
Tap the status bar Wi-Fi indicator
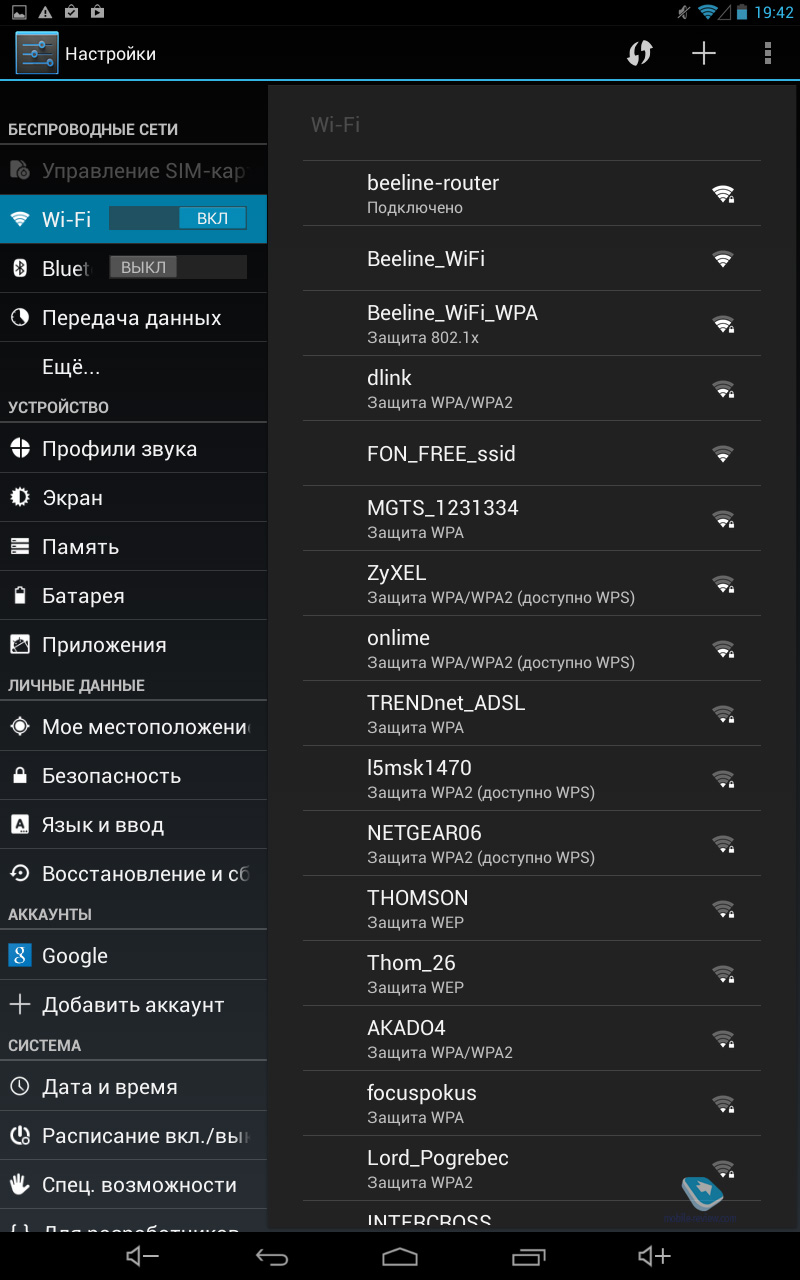(709, 12)
